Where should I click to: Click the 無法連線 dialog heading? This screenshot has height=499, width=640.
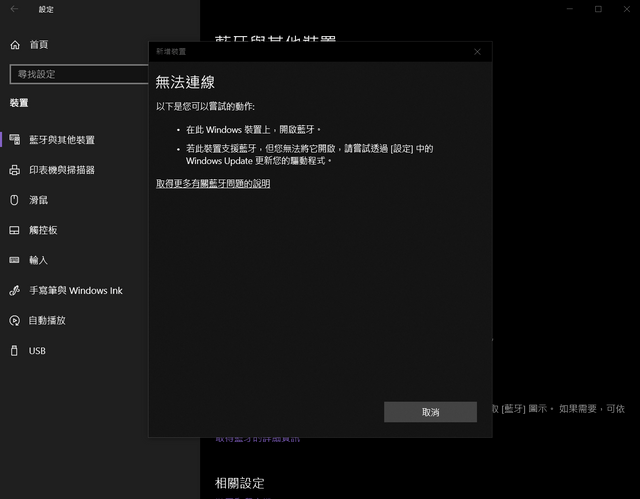tap(185, 82)
